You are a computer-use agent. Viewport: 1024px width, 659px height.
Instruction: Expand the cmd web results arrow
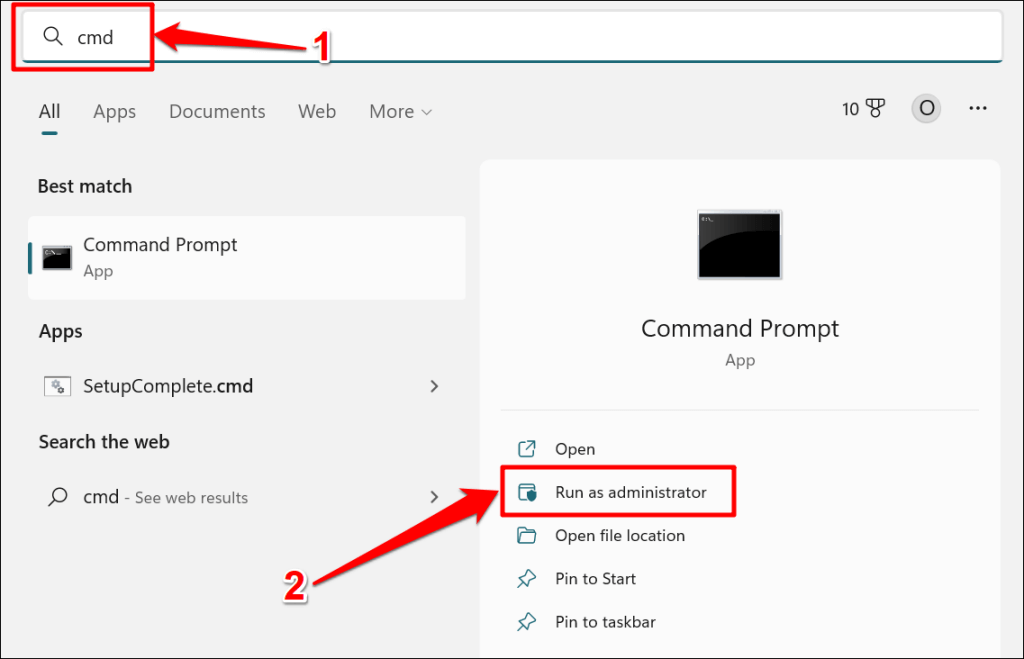tap(434, 497)
